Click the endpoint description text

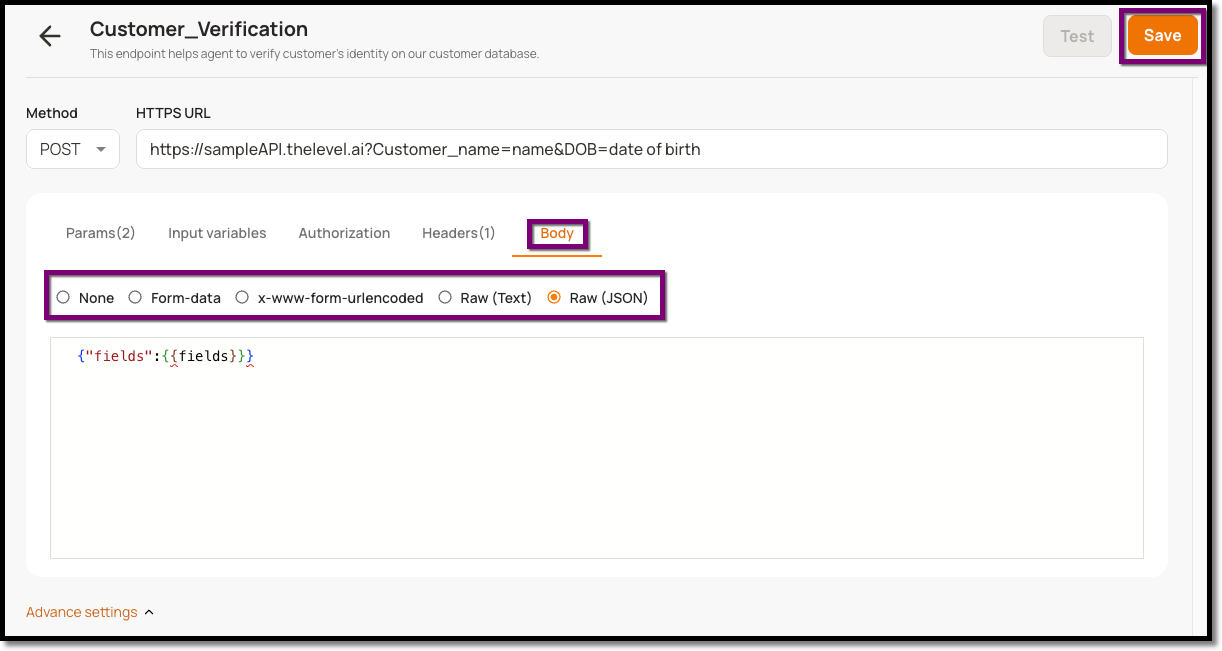tap(314, 54)
